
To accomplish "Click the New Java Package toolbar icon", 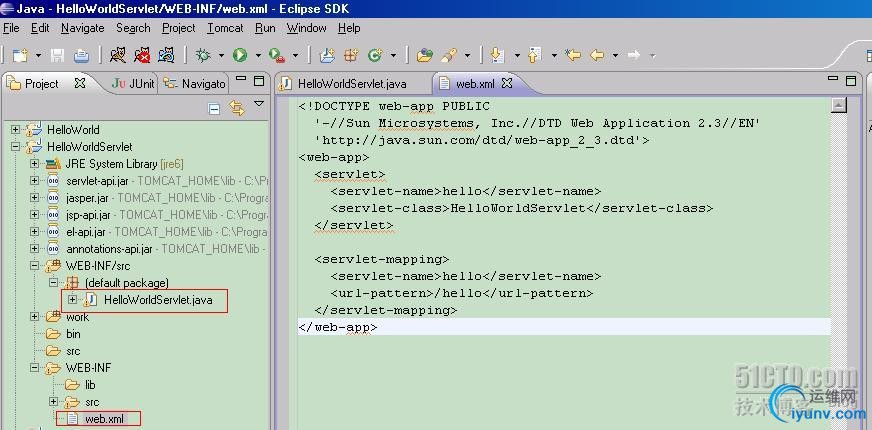I will tap(351, 55).
